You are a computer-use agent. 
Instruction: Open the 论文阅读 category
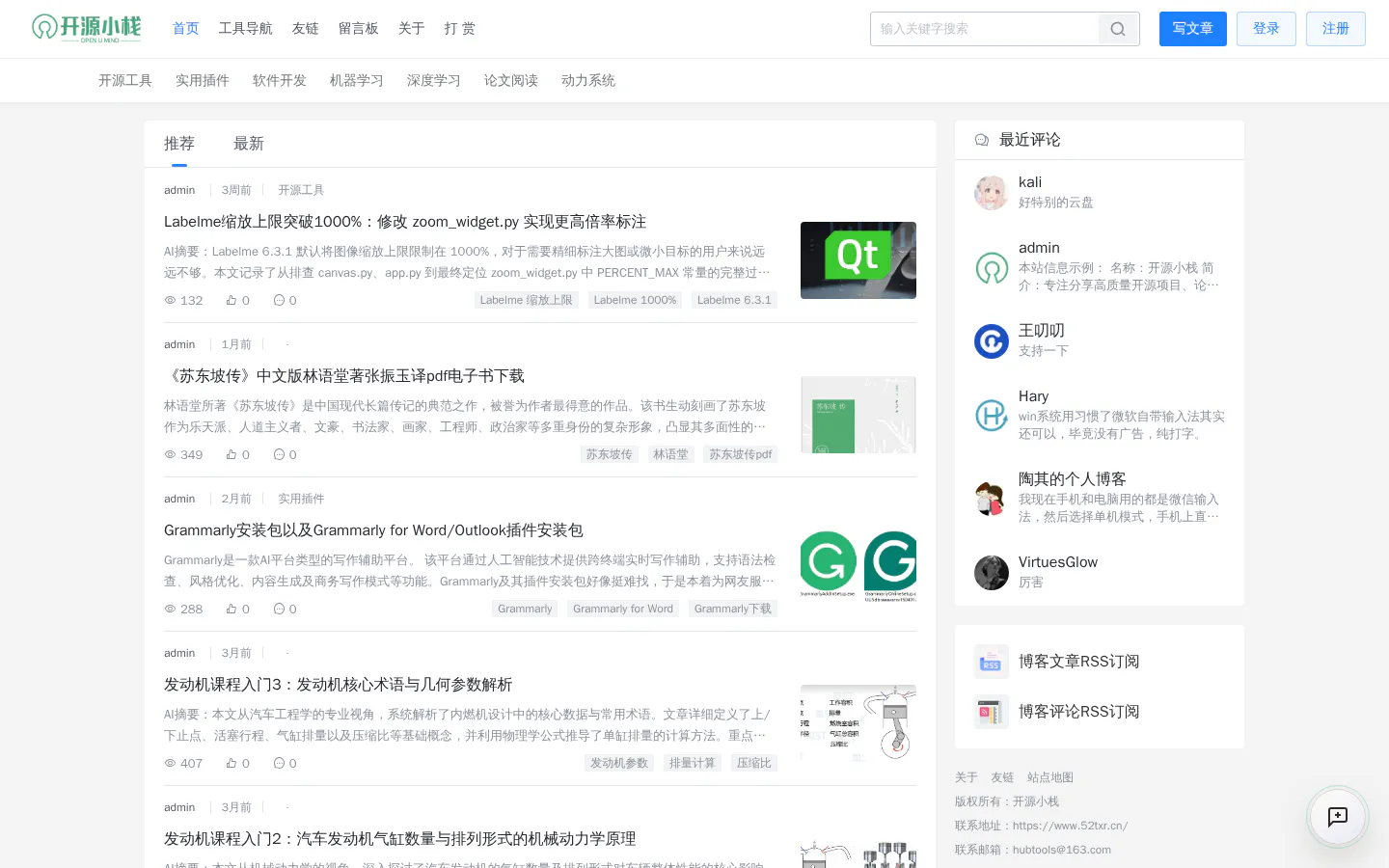[x=511, y=81]
